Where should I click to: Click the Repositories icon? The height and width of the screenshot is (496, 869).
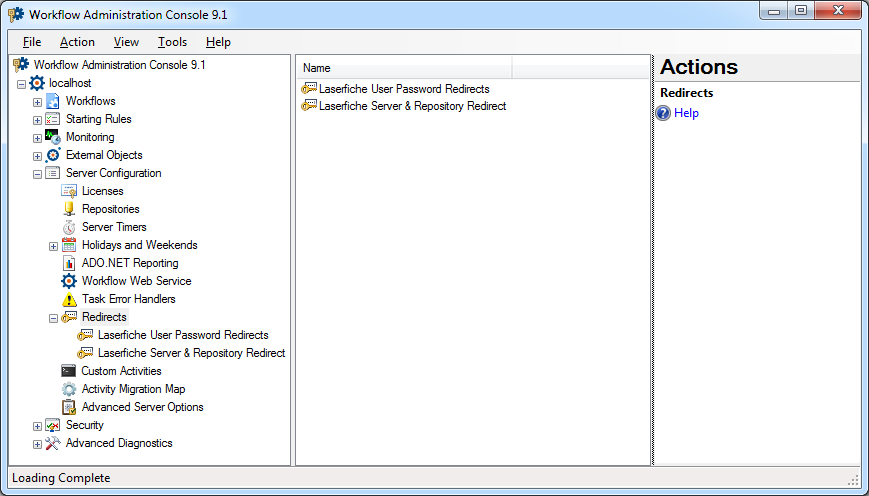point(69,209)
